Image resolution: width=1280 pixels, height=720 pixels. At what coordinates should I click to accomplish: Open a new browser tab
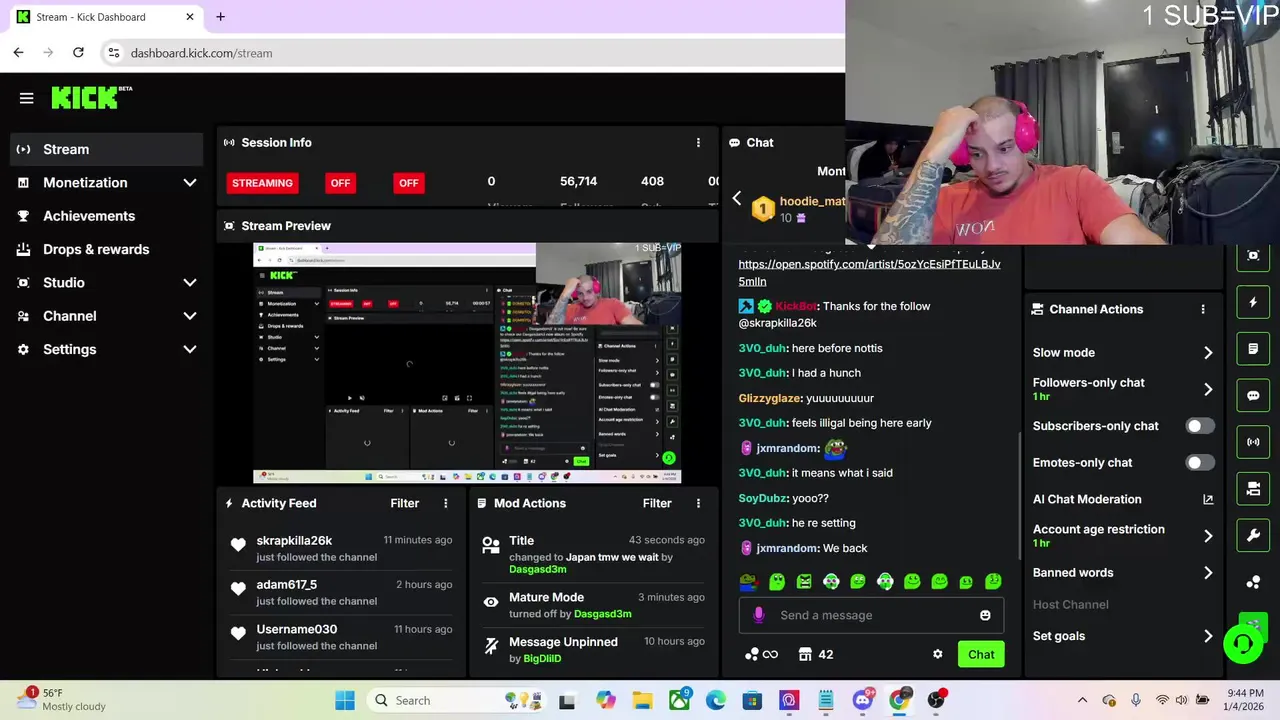tap(220, 17)
